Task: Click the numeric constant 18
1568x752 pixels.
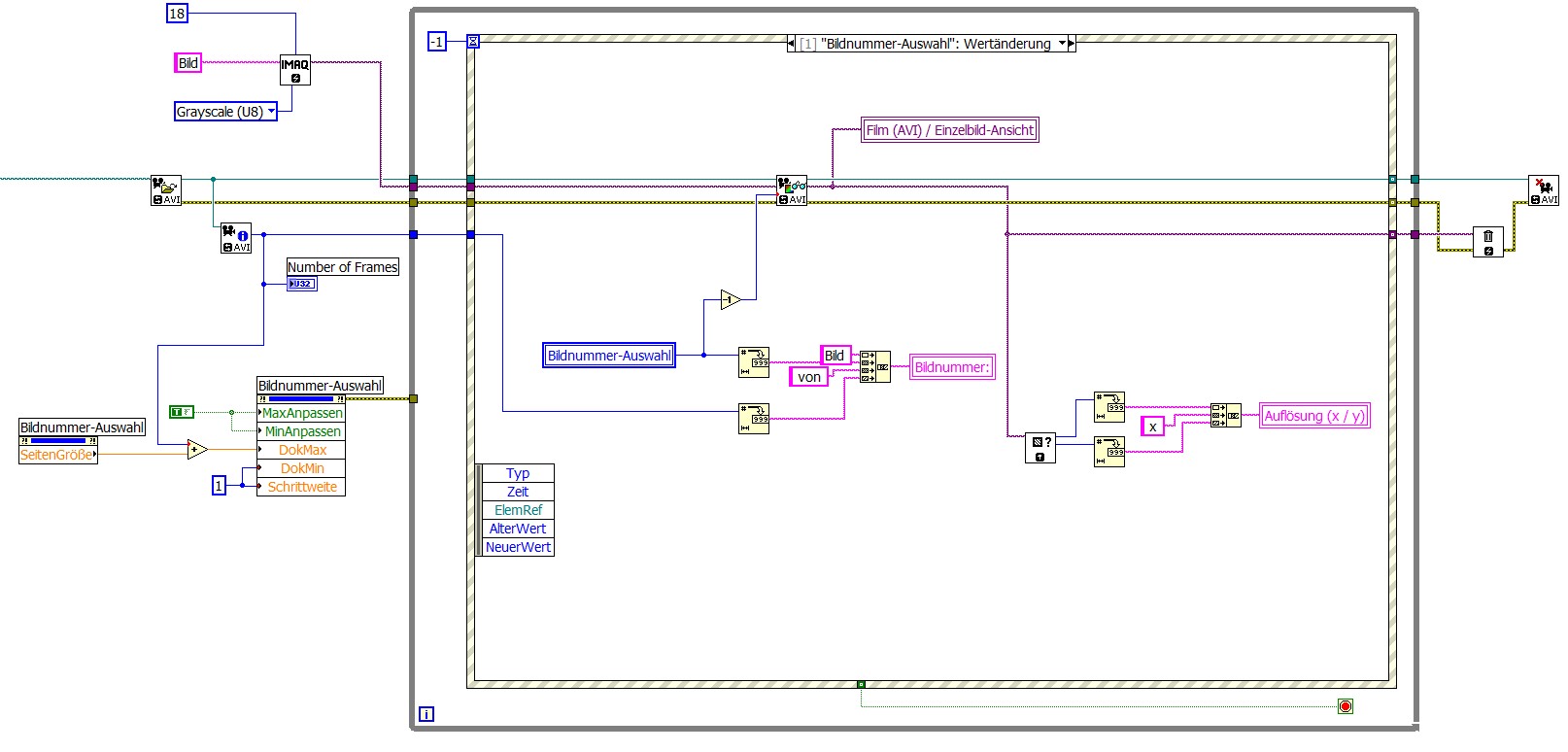Action: (177, 14)
